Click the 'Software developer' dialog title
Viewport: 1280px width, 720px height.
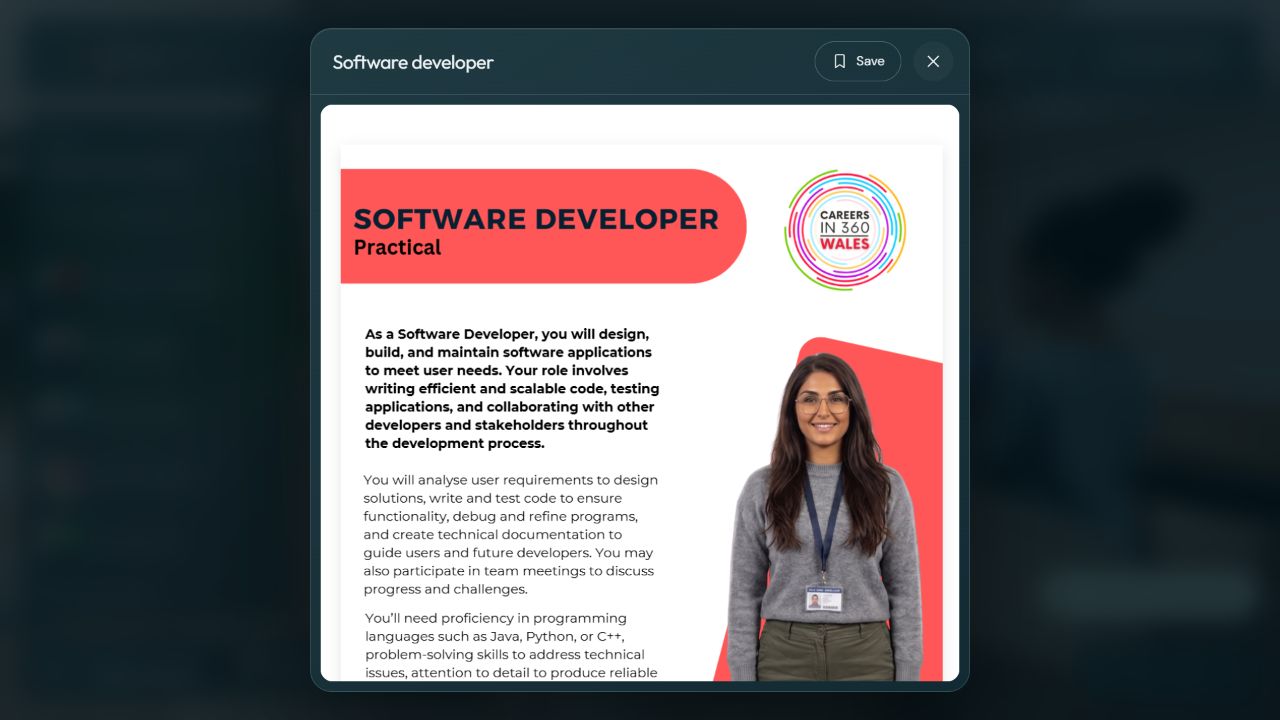413,62
